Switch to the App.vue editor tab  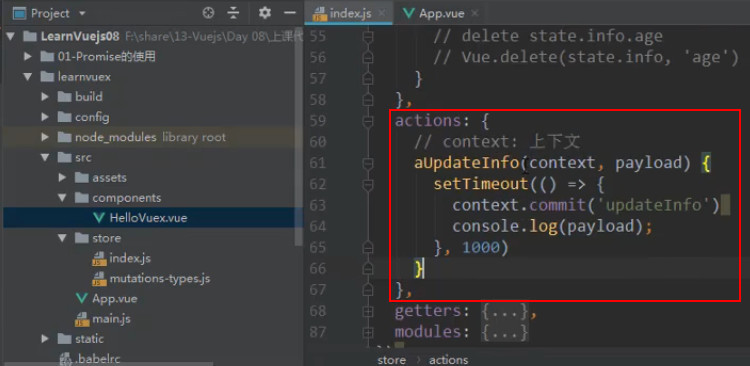tap(441, 13)
